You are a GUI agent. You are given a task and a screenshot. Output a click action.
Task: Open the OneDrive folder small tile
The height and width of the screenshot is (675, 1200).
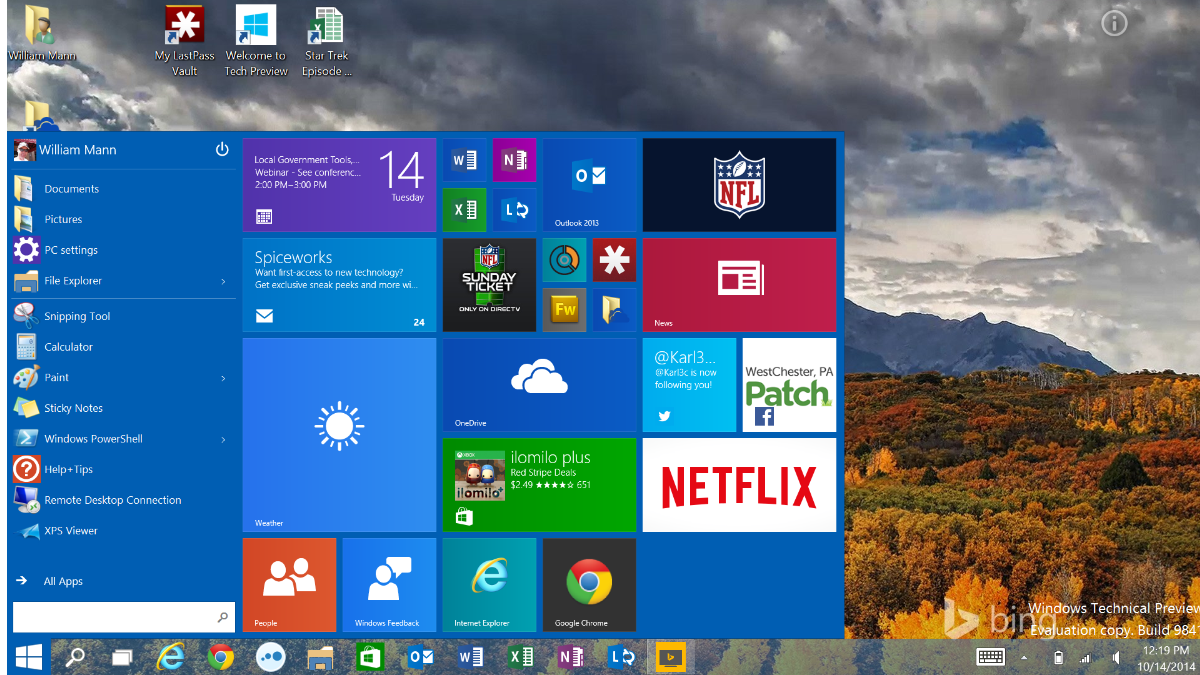(614, 310)
